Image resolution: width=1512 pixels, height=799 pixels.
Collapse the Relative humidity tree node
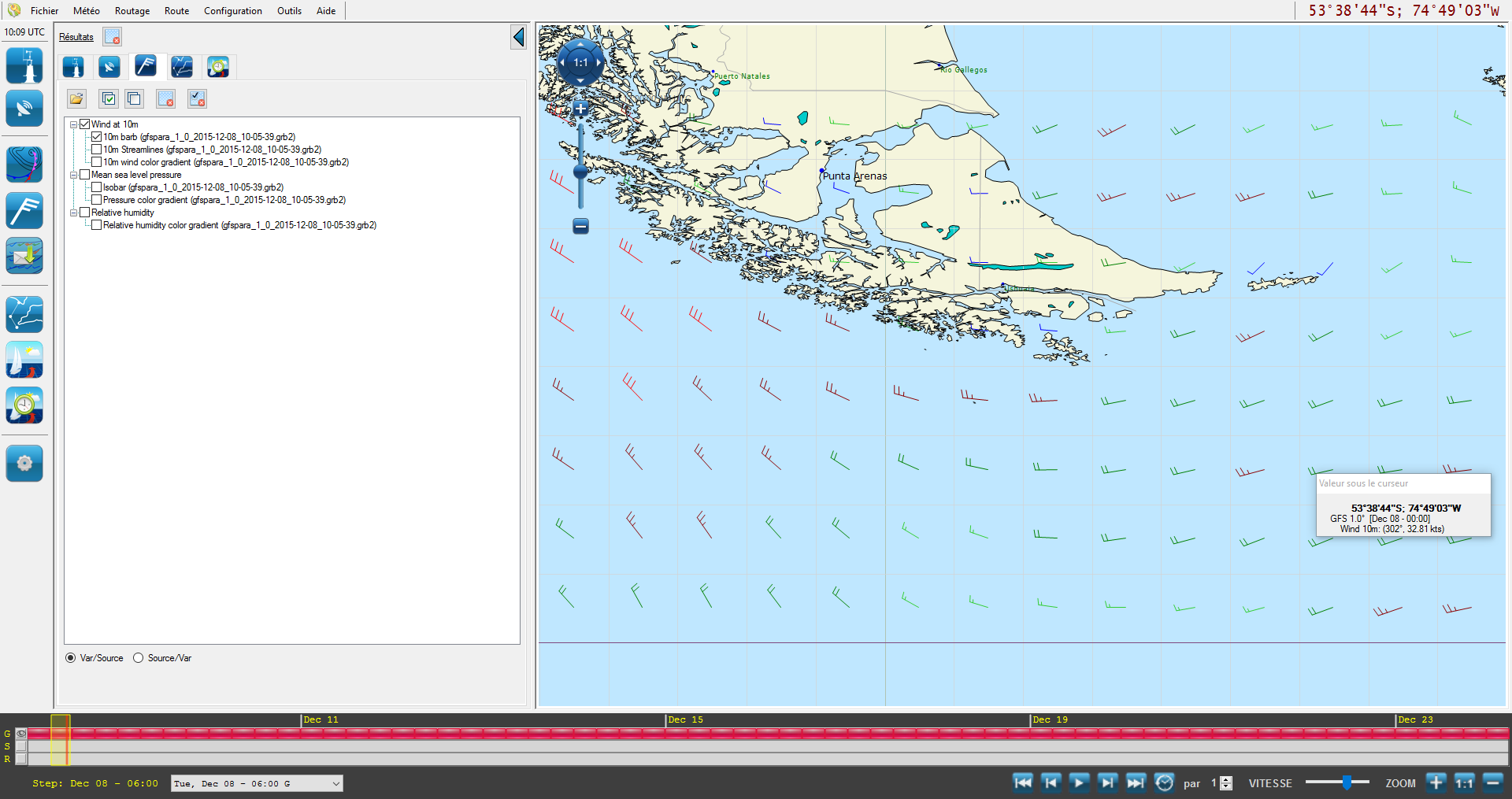pos(73,213)
